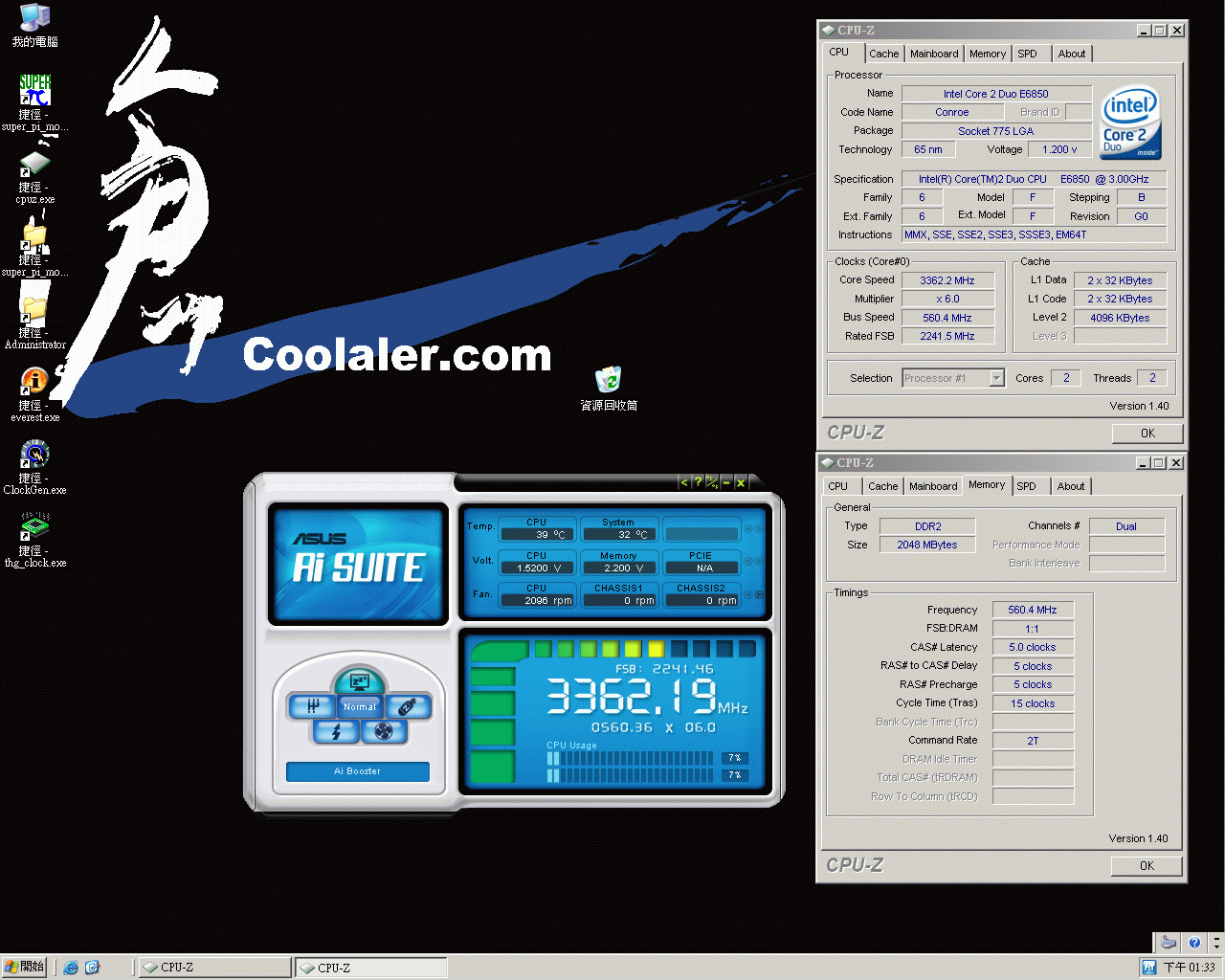Open the Start menu button on taskbar

point(25,967)
